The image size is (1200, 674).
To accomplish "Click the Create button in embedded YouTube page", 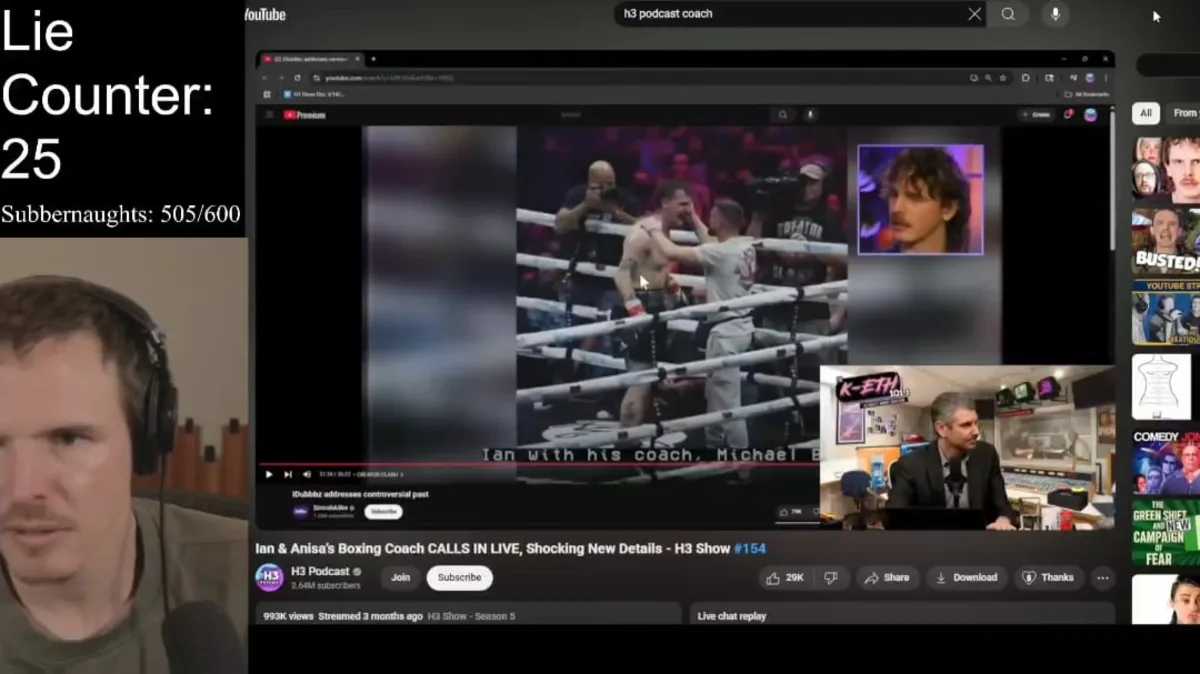I will point(1036,115).
